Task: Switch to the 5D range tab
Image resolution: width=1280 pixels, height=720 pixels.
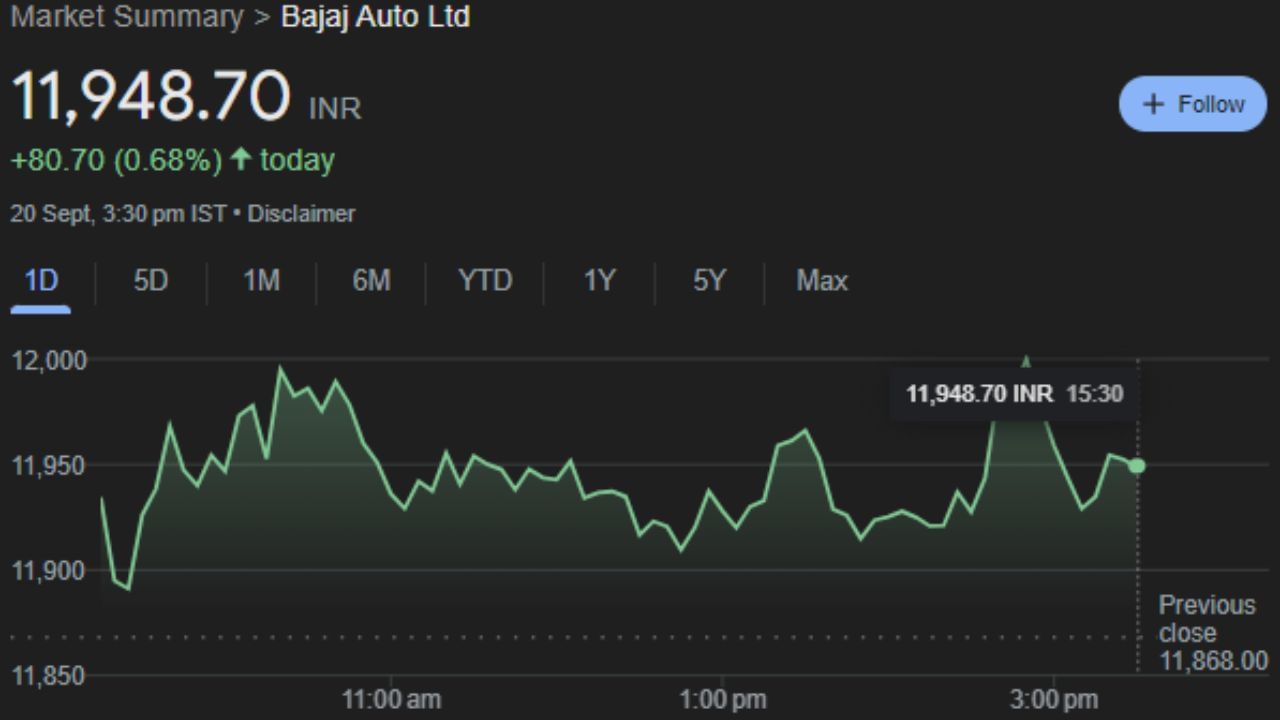Action: point(151,281)
